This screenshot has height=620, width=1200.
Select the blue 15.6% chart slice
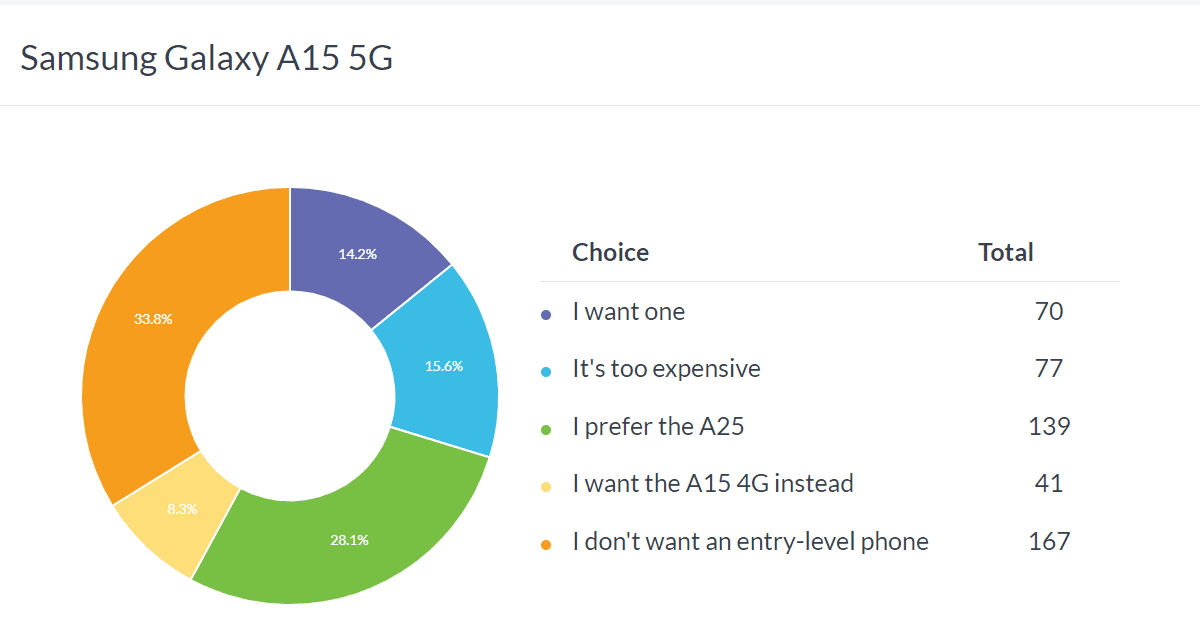(x=444, y=366)
